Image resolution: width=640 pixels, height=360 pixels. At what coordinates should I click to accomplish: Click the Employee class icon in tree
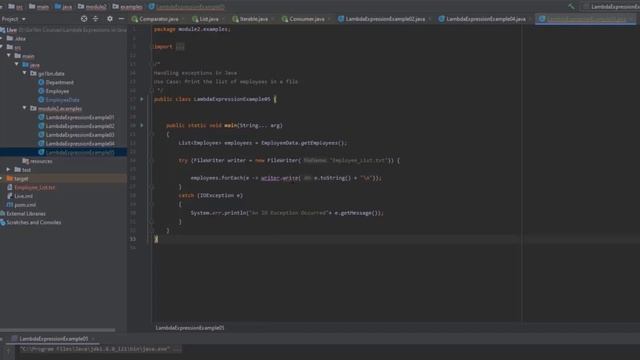41,91
